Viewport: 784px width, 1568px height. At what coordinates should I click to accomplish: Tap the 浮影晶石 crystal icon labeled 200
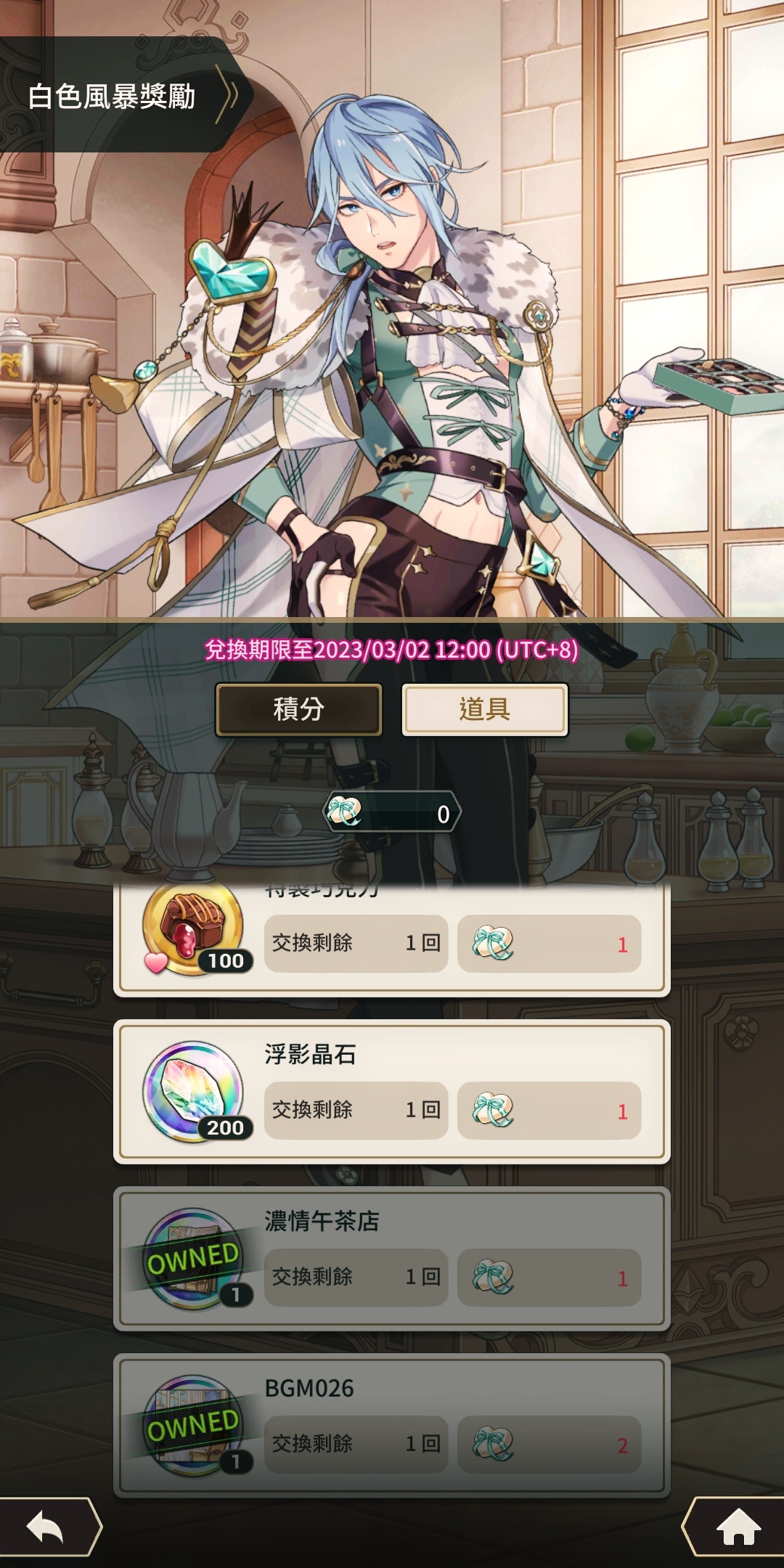click(195, 1092)
